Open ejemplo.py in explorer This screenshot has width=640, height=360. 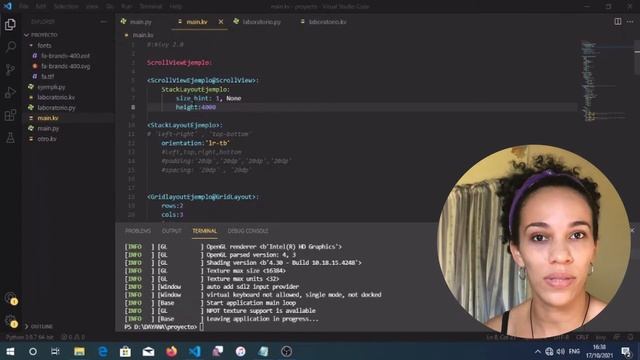(51, 87)
